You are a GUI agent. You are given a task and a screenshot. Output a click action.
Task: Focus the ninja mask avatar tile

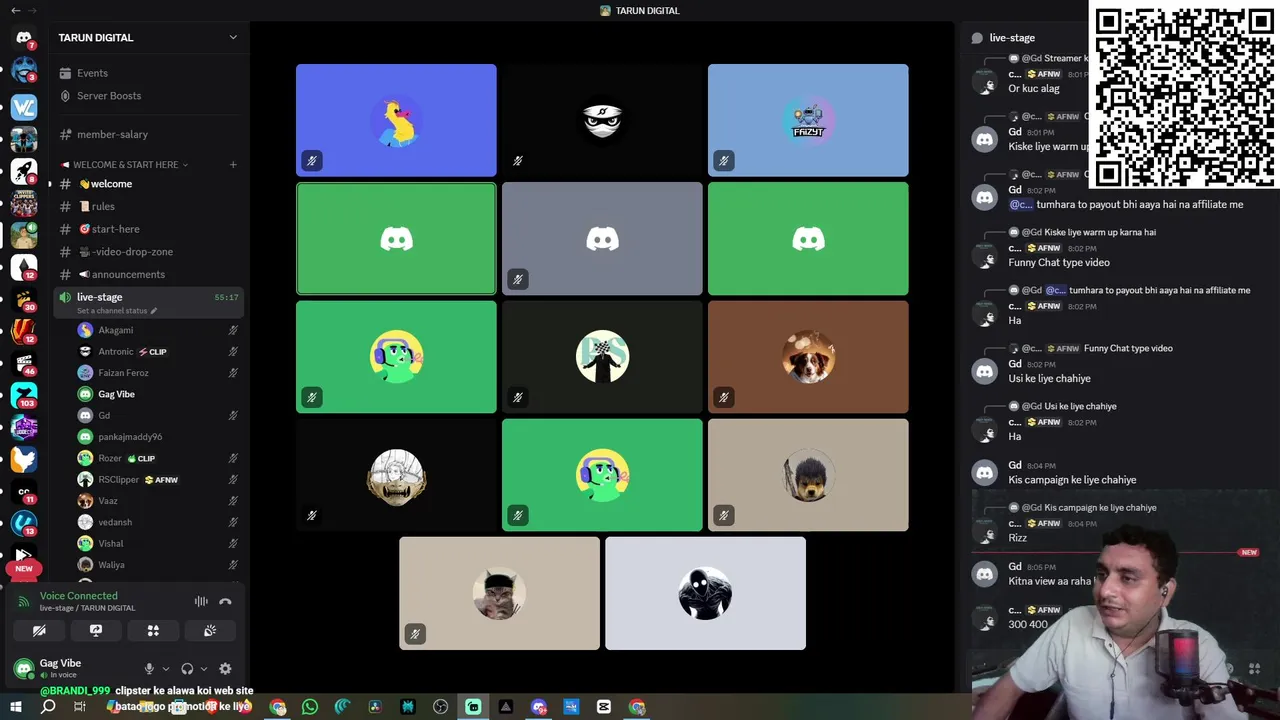tap(602, 120)
